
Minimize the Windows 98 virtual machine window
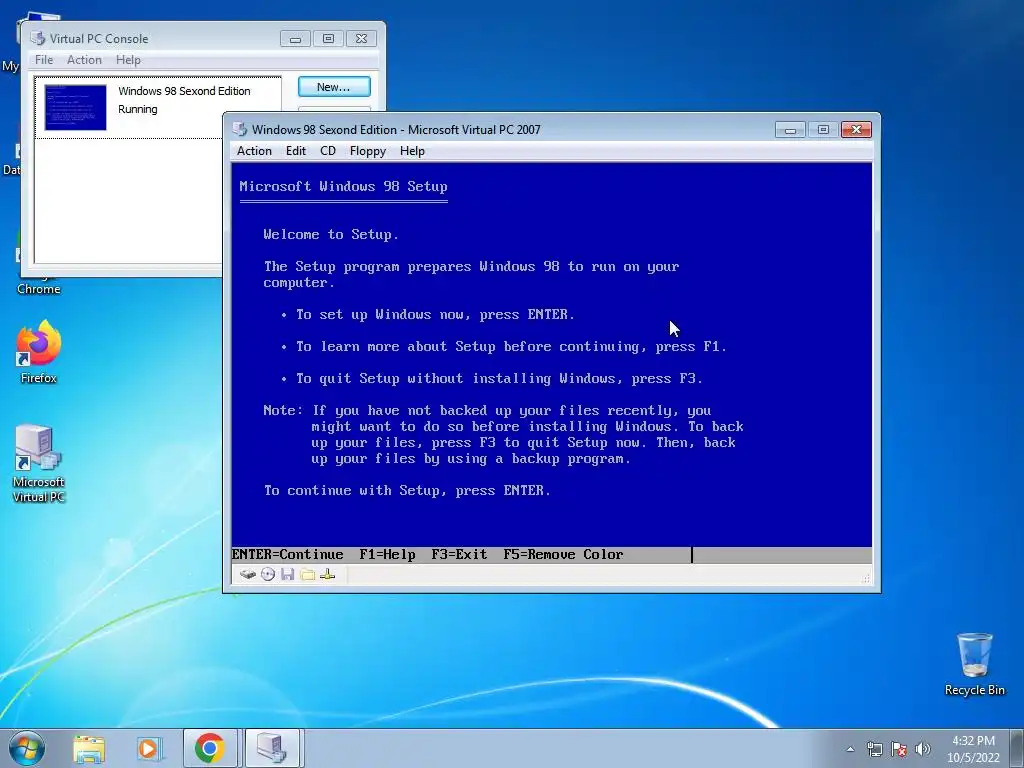[x=790, y=130]
